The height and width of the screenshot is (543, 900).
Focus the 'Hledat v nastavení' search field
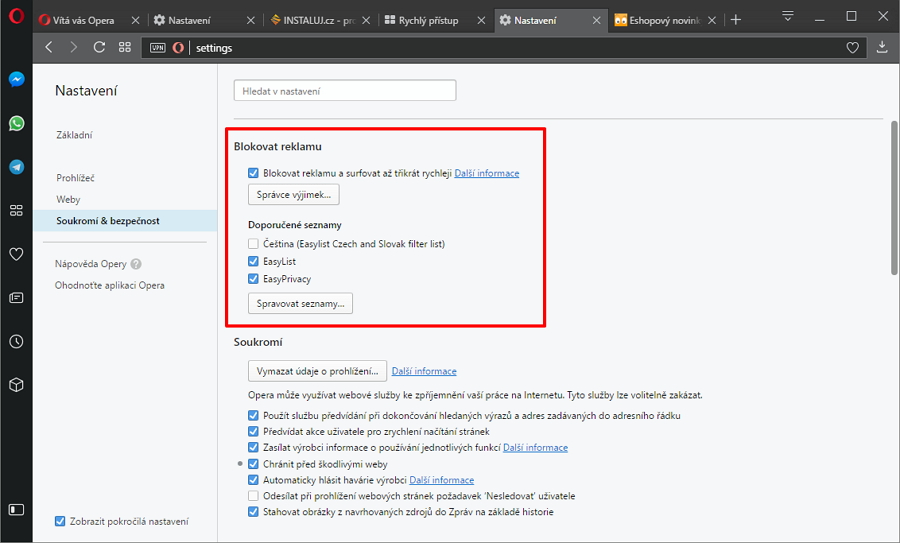345,91
